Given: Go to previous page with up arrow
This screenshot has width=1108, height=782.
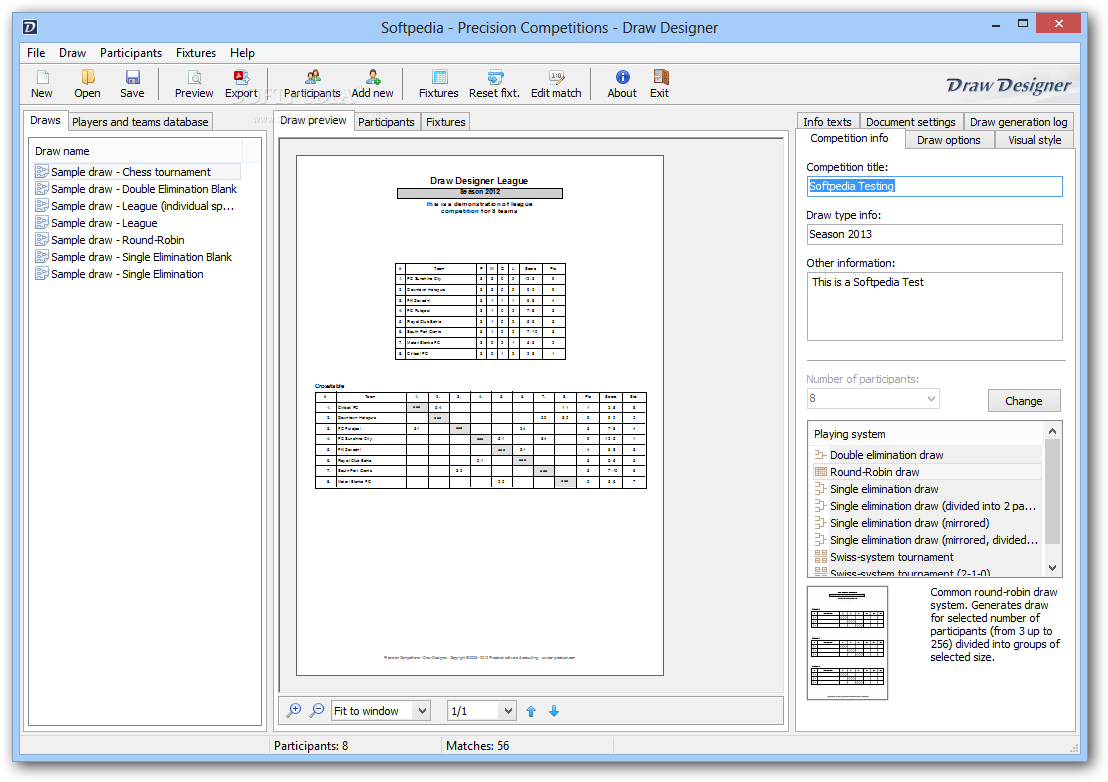Looking at the screenshot, I should click(x=531, y=711).
